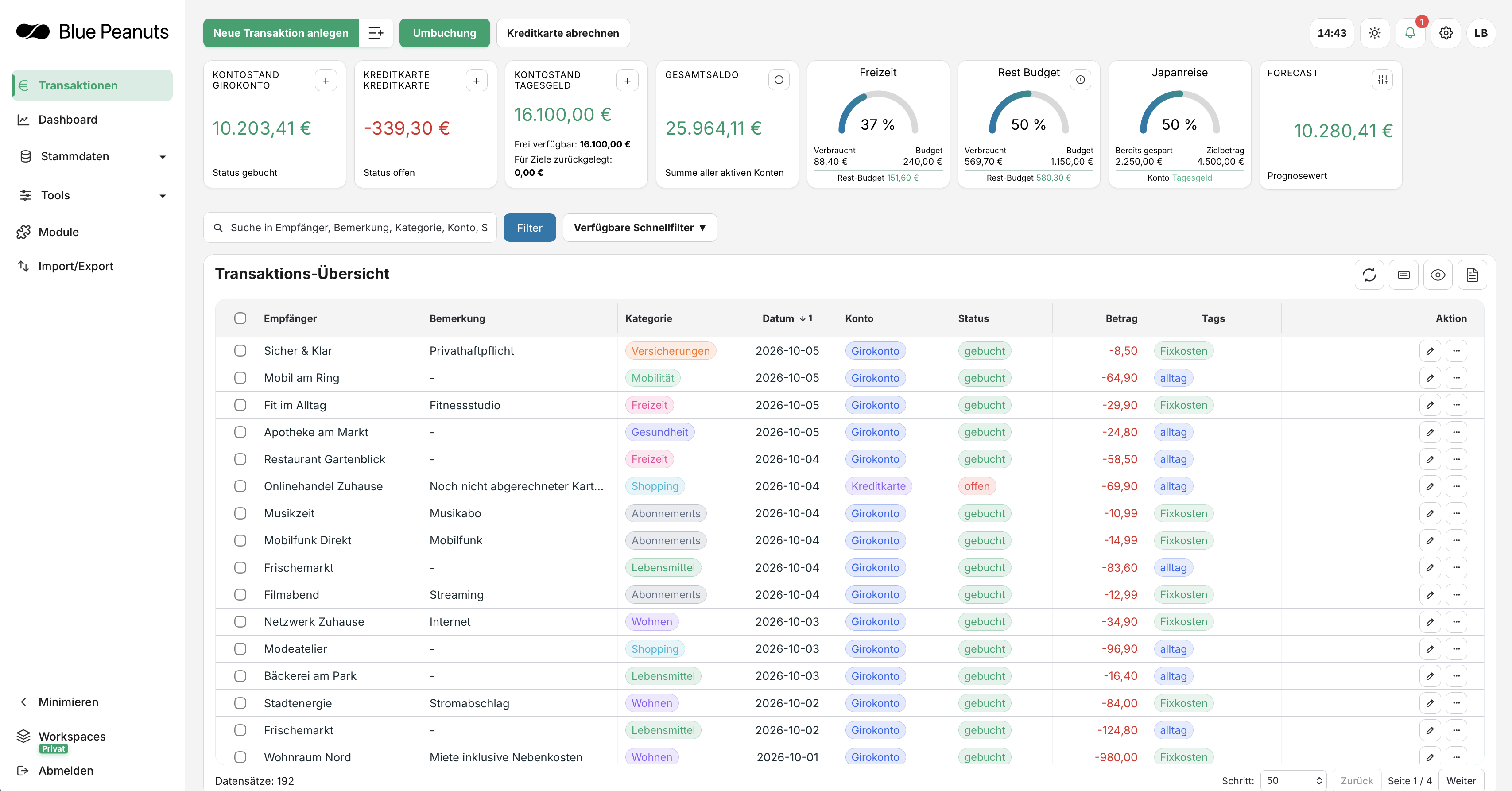1512x791 pixels.
Task: Click the card view icon beside refresh
Action: coord(1403,275)
